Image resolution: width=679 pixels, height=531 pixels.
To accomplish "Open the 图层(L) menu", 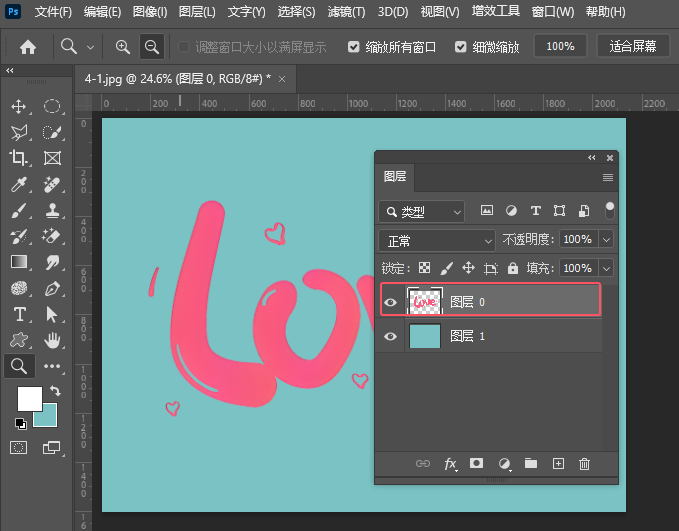I will 197,12.
